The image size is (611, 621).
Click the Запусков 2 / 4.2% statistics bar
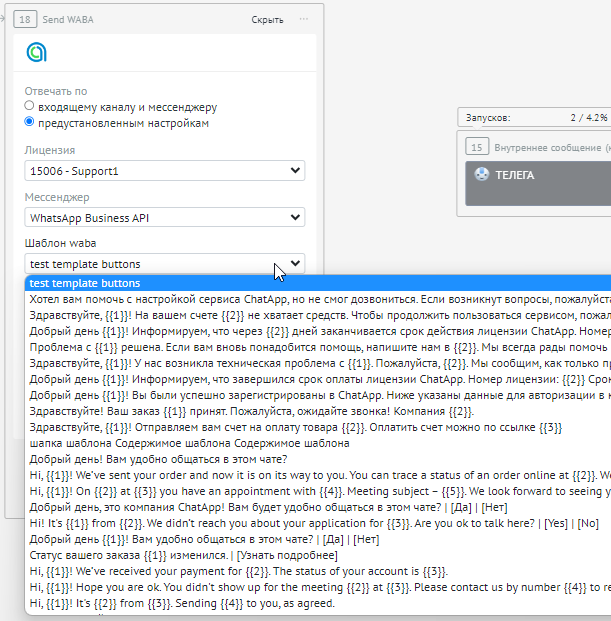535,117
